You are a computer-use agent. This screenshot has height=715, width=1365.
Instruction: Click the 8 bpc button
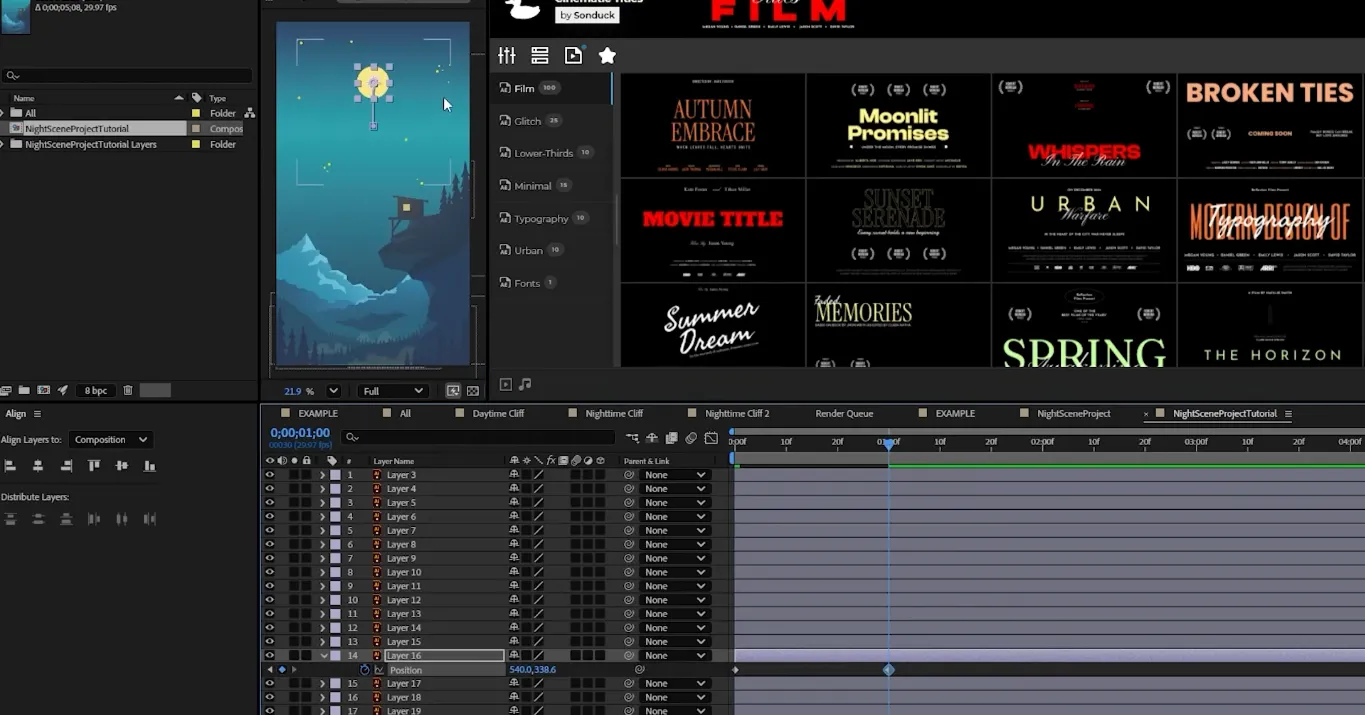click(x=95, y=390)
